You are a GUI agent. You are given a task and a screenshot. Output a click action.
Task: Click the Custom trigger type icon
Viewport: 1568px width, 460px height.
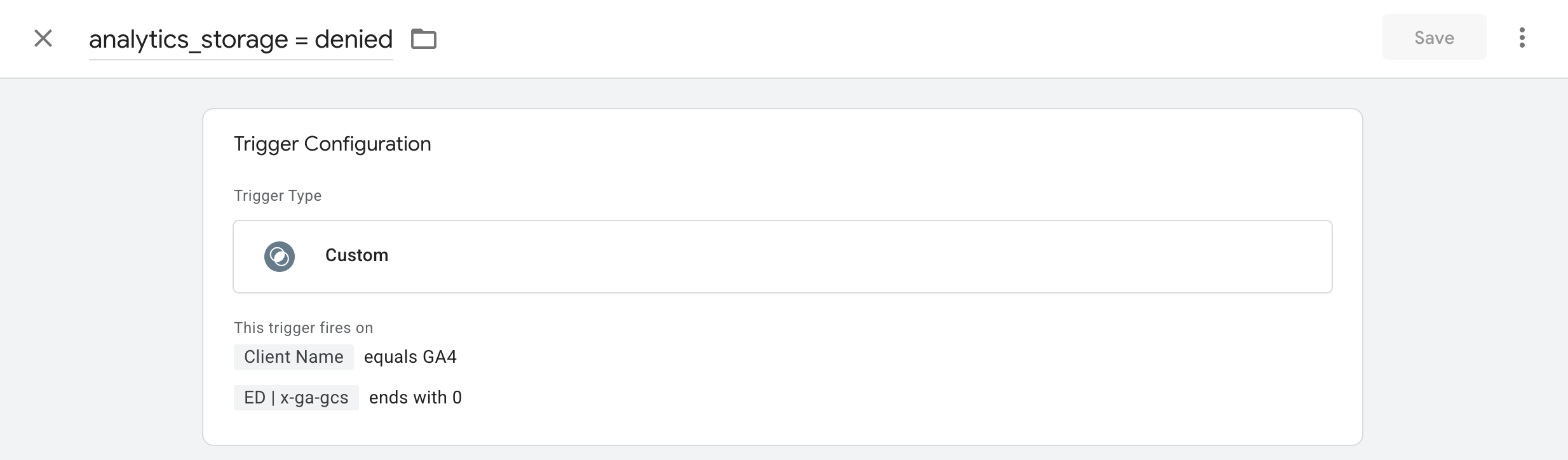point(280,257)
